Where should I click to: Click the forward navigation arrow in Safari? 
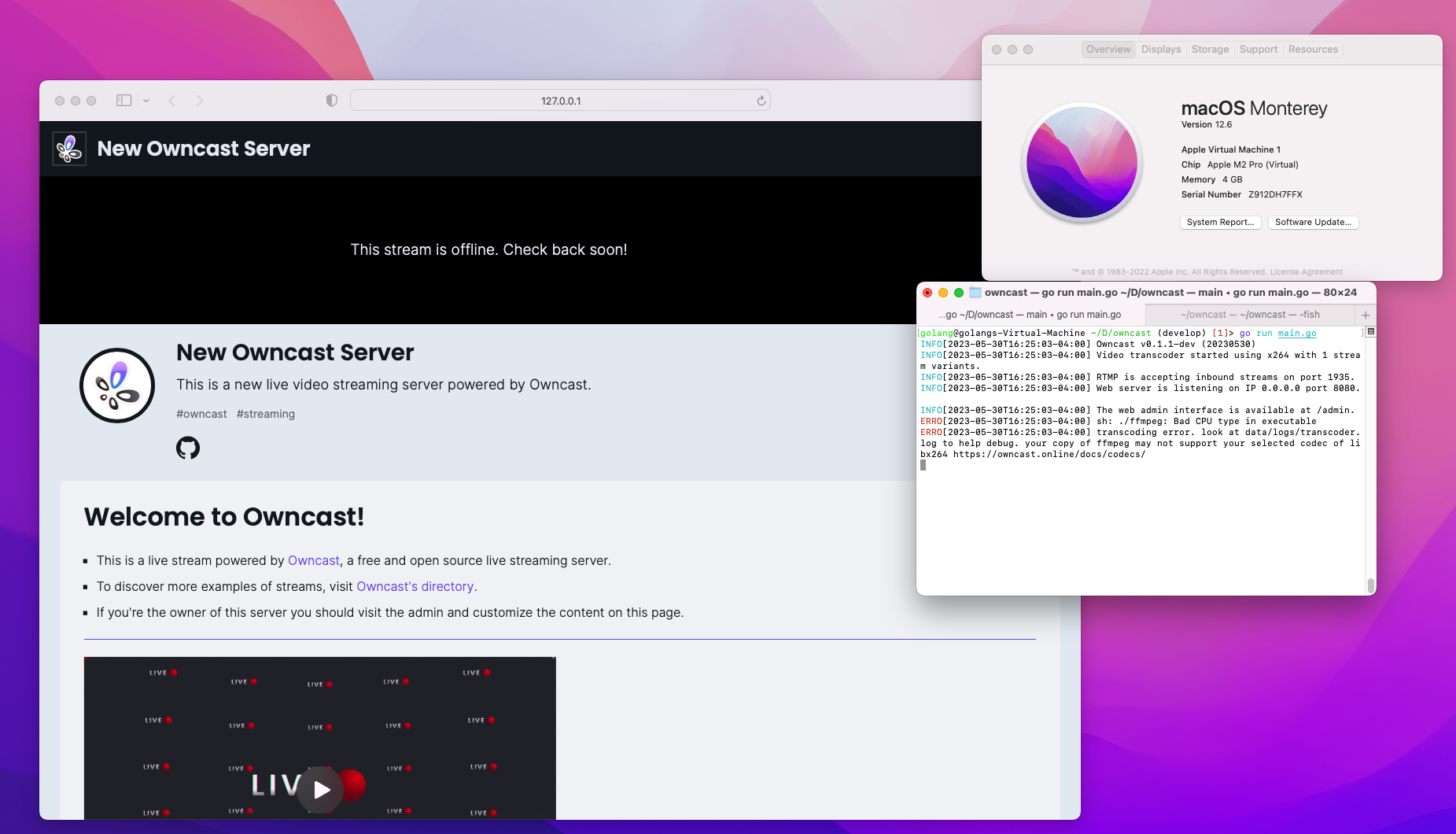point(200,100)
